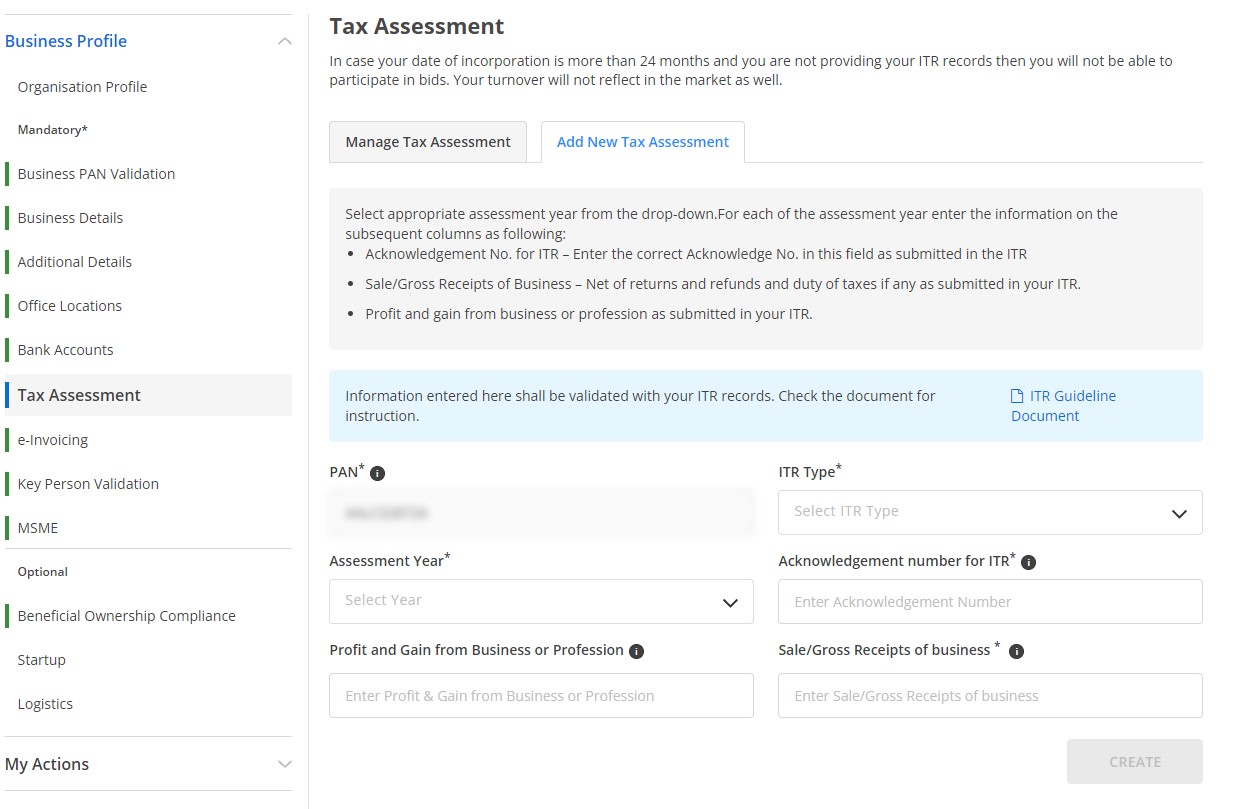Click the document icon beside ITR Guideline Document
The width and height of the screenshot is (1240, 809).
point(1017,395)
